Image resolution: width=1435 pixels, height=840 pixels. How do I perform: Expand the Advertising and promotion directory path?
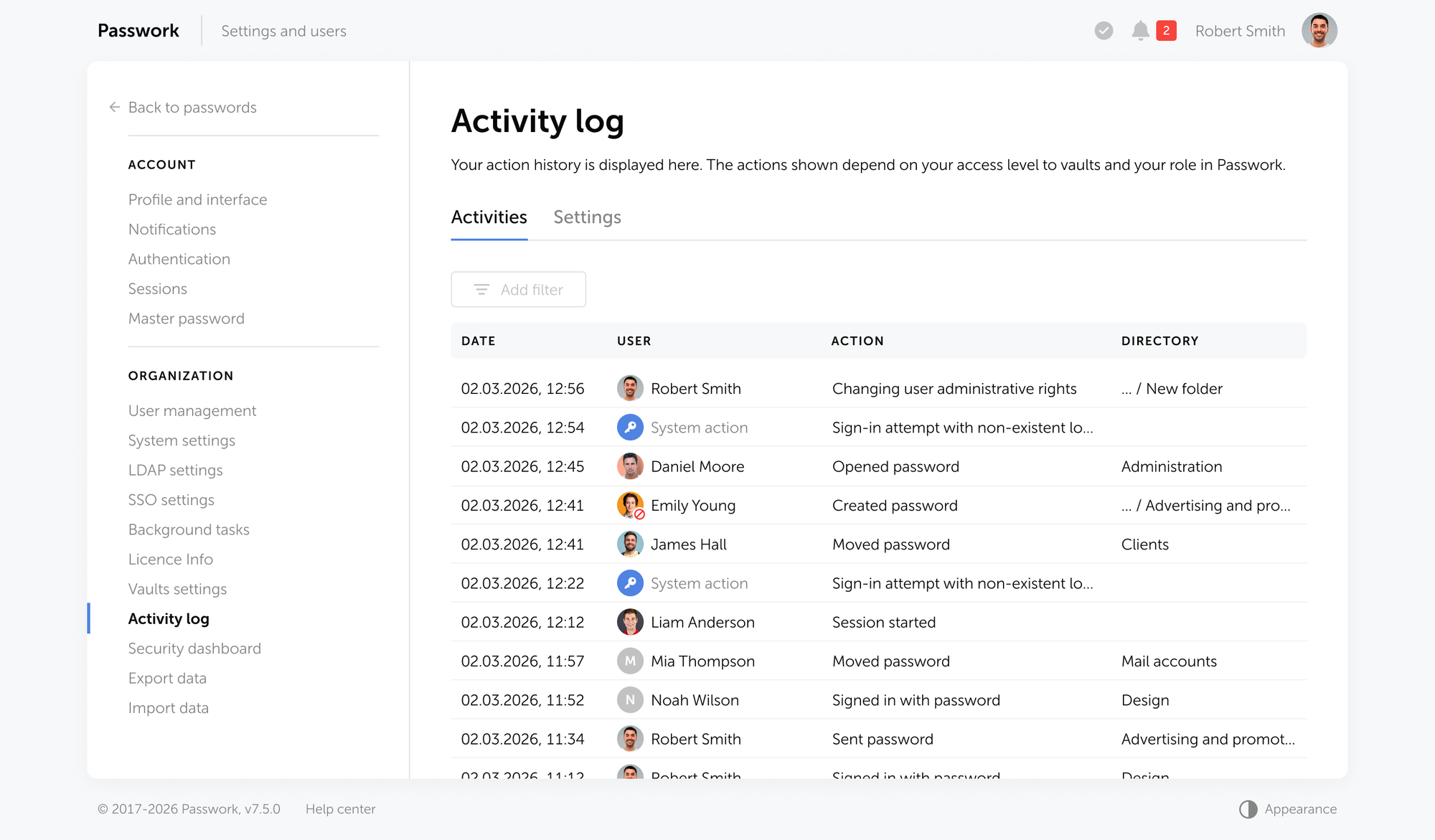coord(1206,505)
